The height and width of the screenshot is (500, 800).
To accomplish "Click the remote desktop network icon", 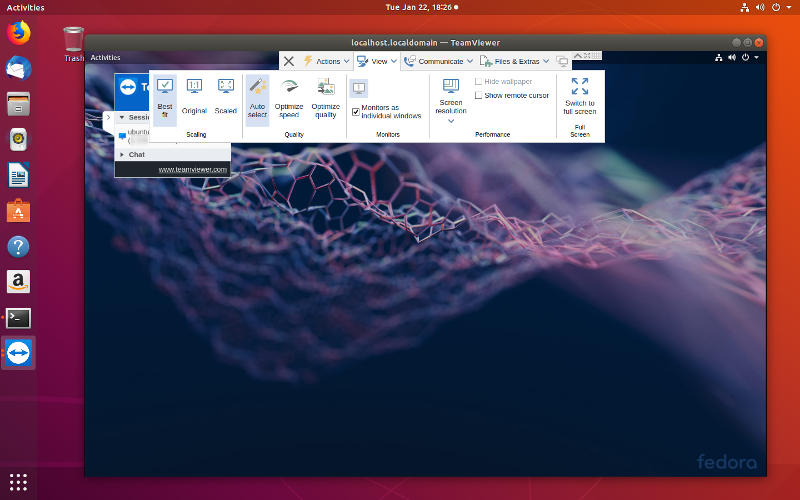I will [x=718, y=58].
